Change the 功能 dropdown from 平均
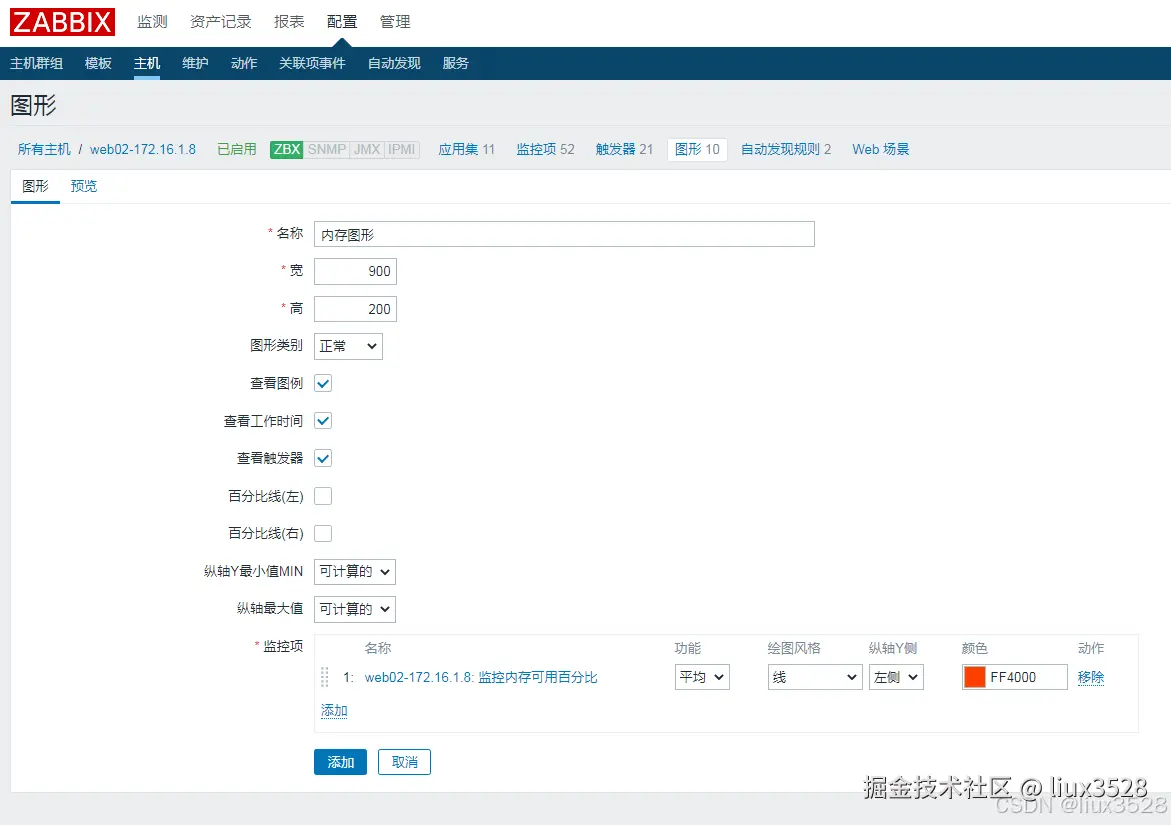 [701, 677]
